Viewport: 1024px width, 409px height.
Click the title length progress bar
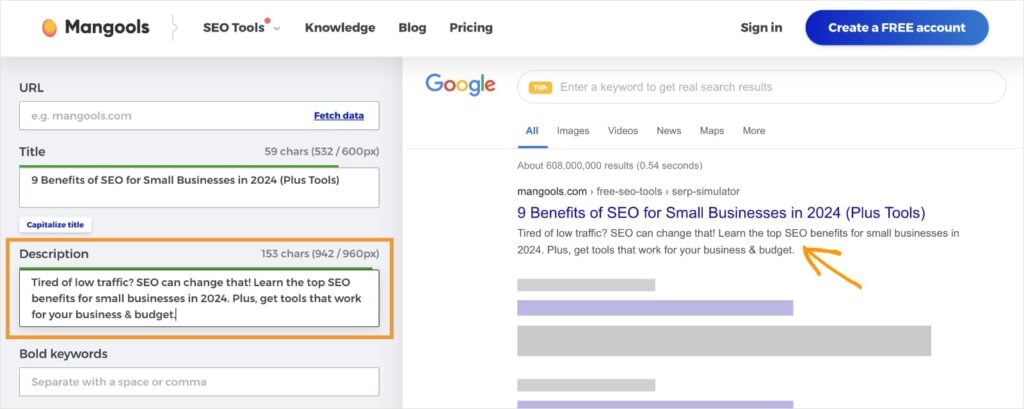[179, 167]
